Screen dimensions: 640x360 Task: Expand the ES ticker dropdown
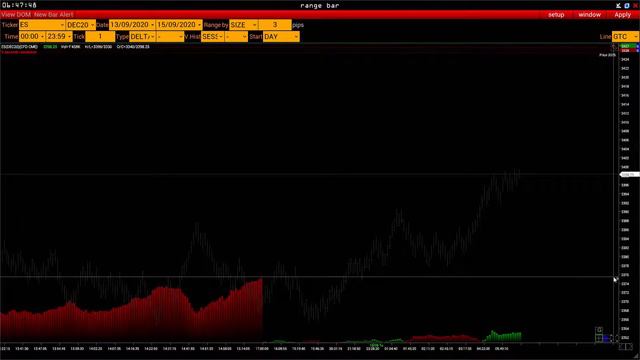click(x=42, y=25)
